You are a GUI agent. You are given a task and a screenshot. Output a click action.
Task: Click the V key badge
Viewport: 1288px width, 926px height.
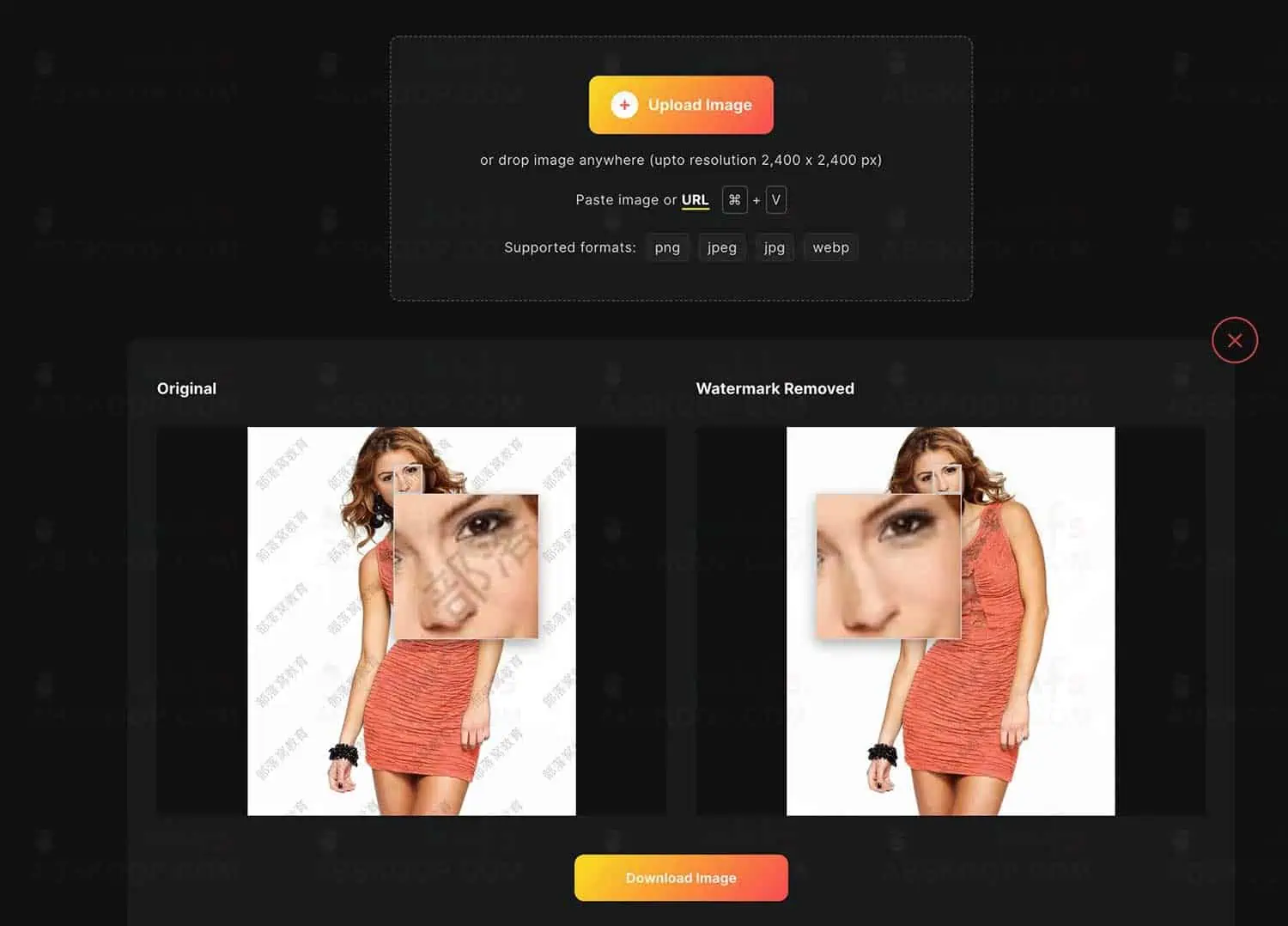click(775, 200)
